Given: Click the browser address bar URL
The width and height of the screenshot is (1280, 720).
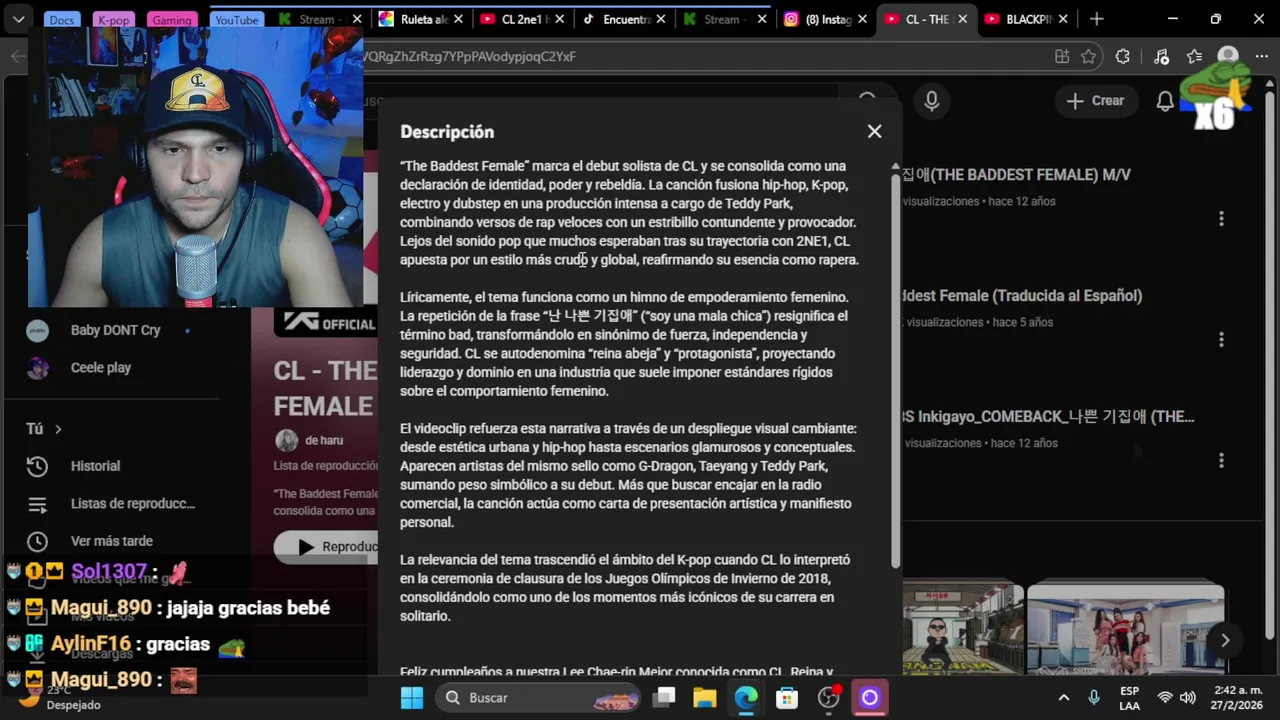Looking at the screenshot, I should point(470,57).
